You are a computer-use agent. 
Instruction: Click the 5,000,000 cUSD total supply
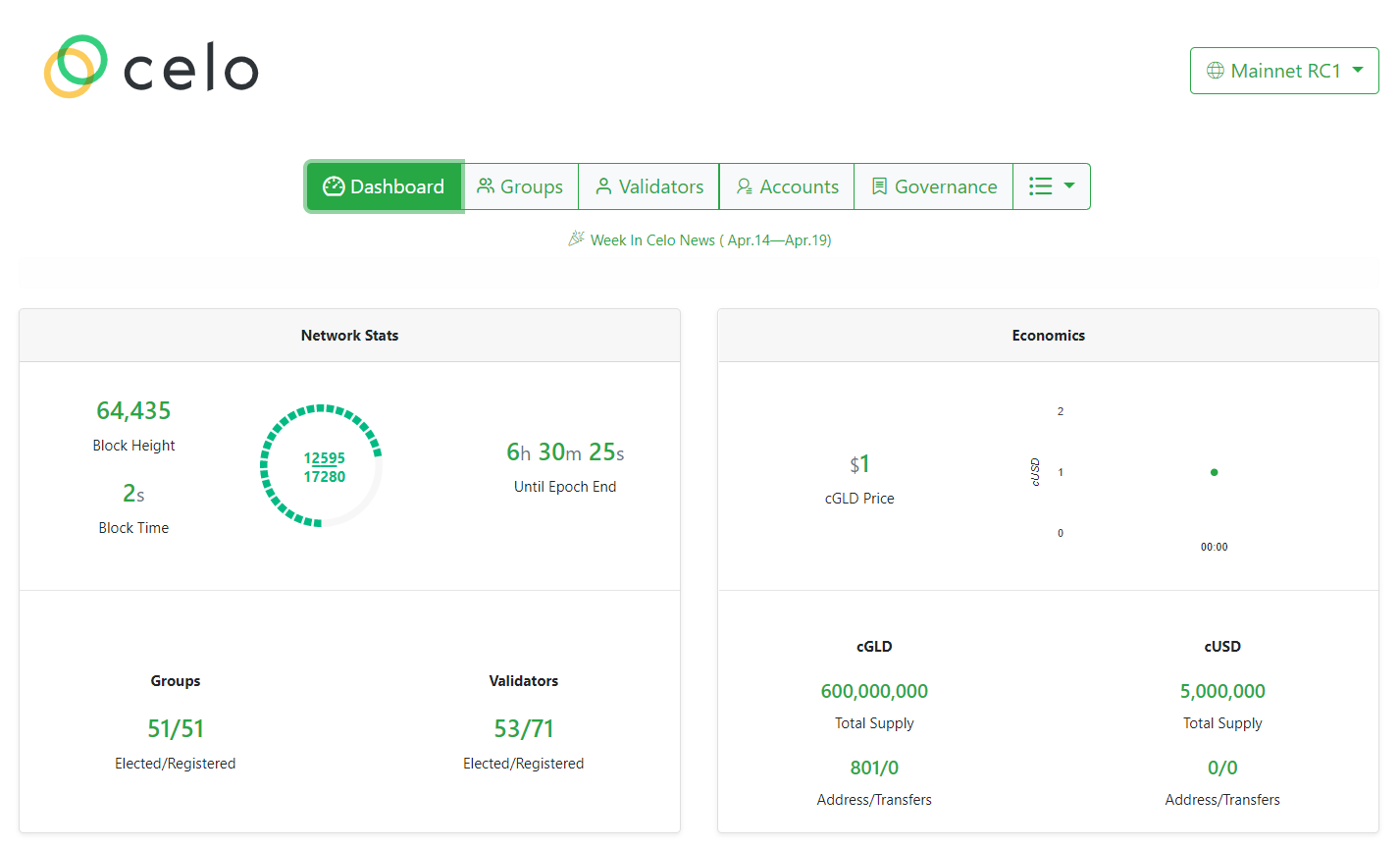point(1222,691)
